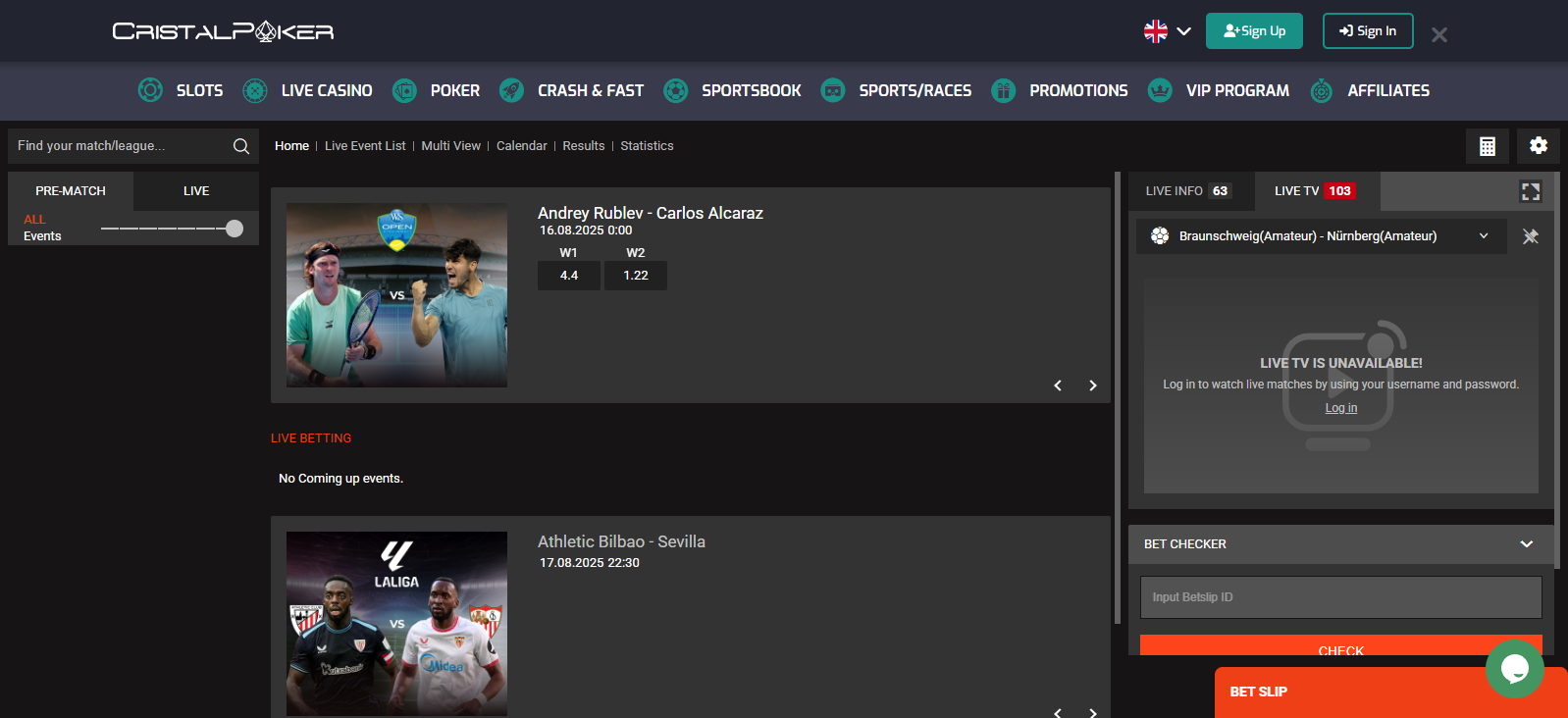
Task: Click Athletic Bilbao - Sevilla title
Action: [621, 541]
